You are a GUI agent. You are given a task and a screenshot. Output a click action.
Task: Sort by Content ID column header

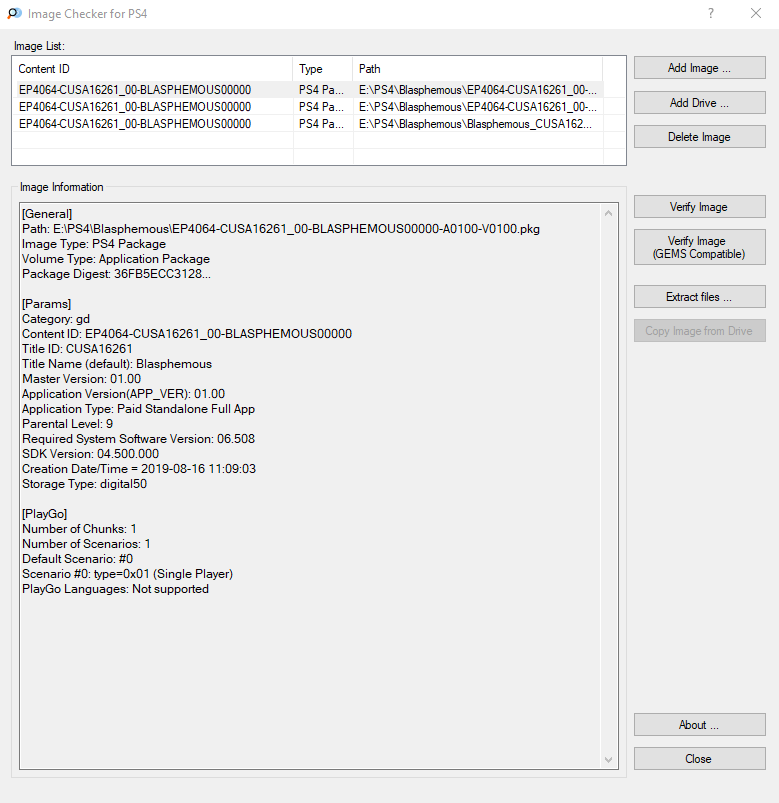tap(153, 69)
